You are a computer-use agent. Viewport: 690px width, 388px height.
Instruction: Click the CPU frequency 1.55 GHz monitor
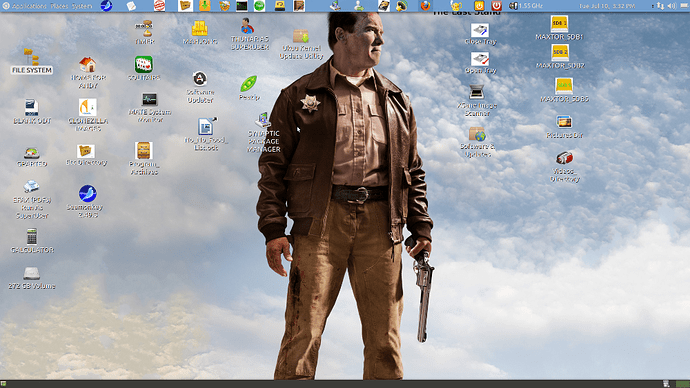pyautogui.click(x=526, y=6)
